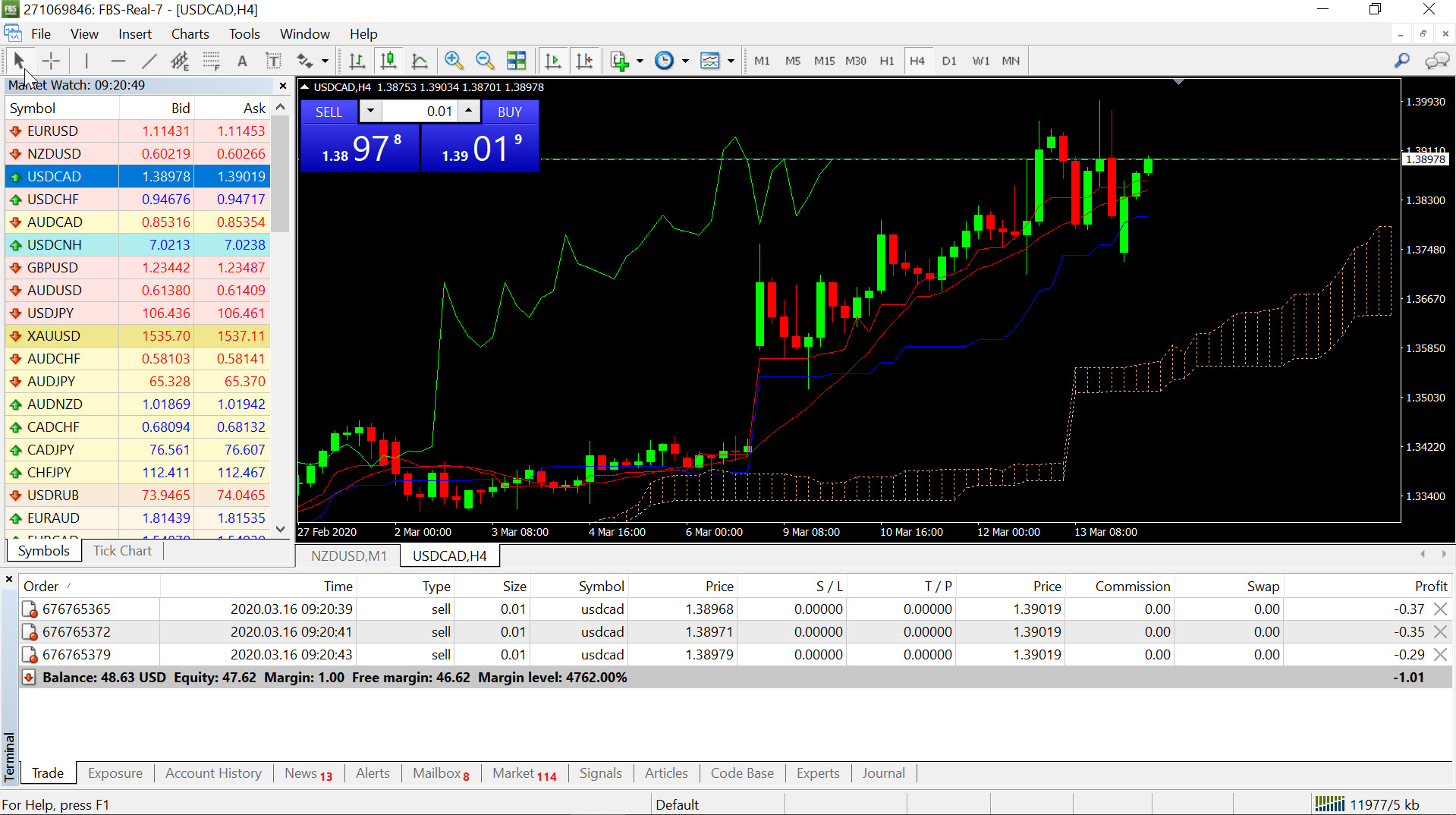This screenshot has height=815, width=1456.
Task: Tile chart windows
Action: coord(516,61)
